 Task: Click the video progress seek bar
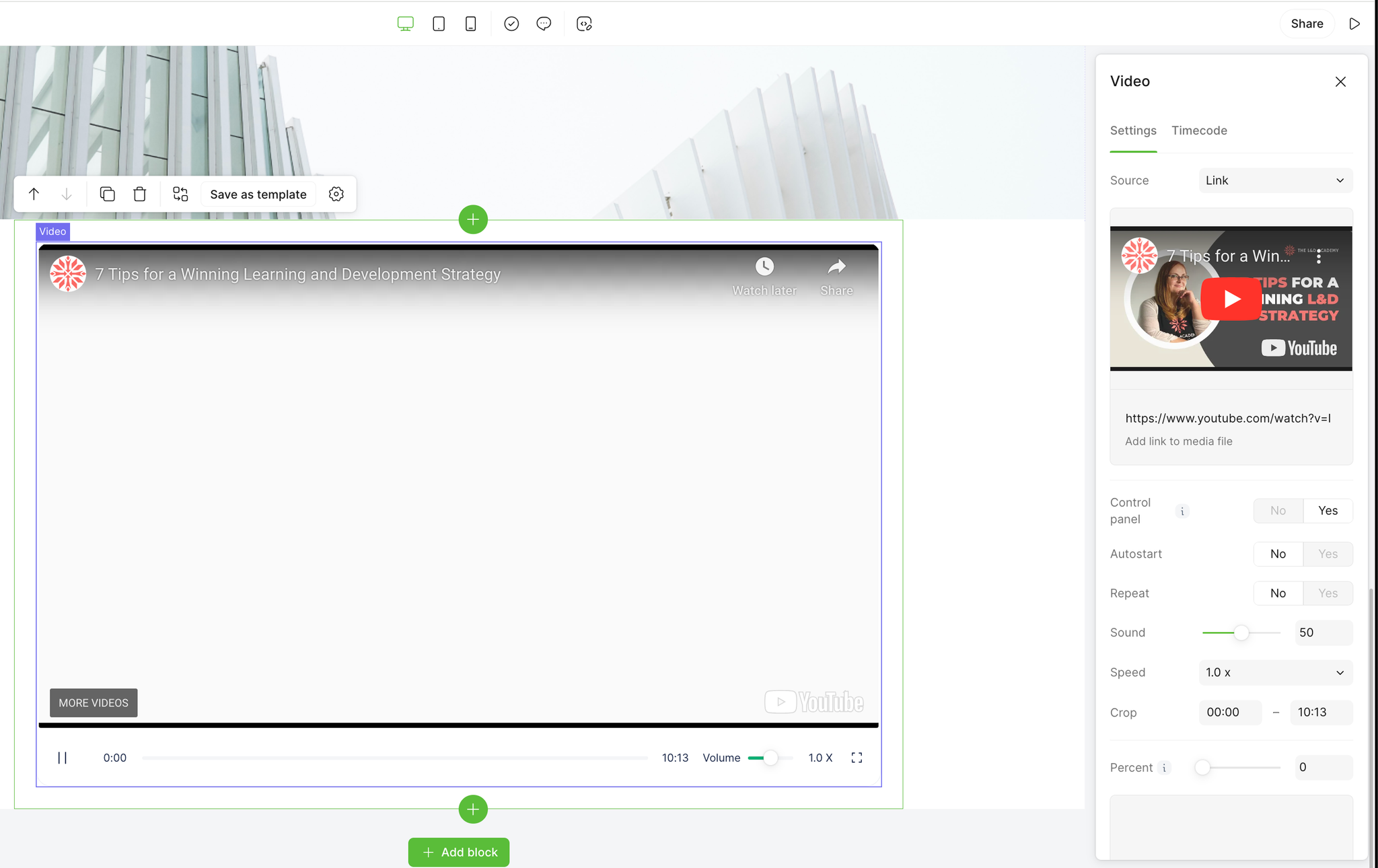pyautogui.click(x=395, y=758)
